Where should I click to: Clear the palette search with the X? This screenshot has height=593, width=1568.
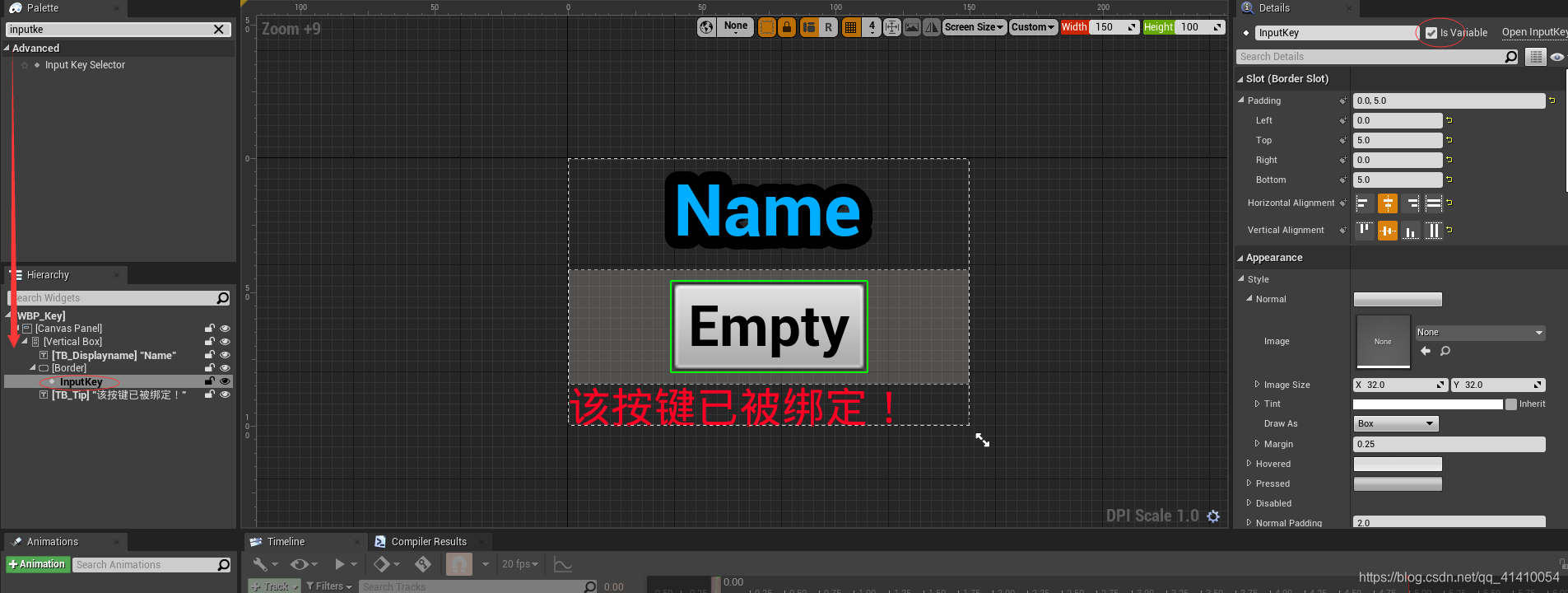(x=219, y=30)
